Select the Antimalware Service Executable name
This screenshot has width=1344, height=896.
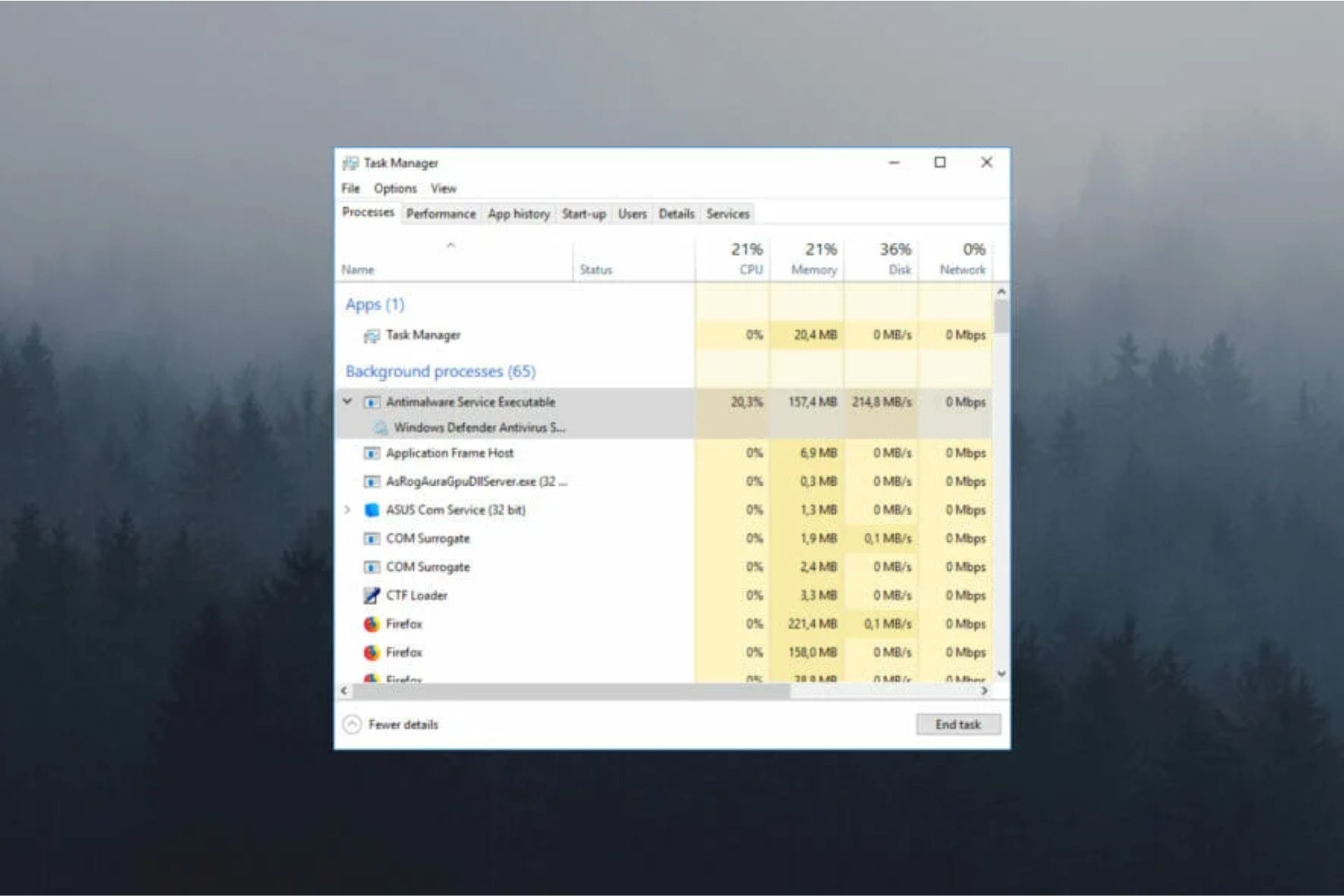pos(470,402)
